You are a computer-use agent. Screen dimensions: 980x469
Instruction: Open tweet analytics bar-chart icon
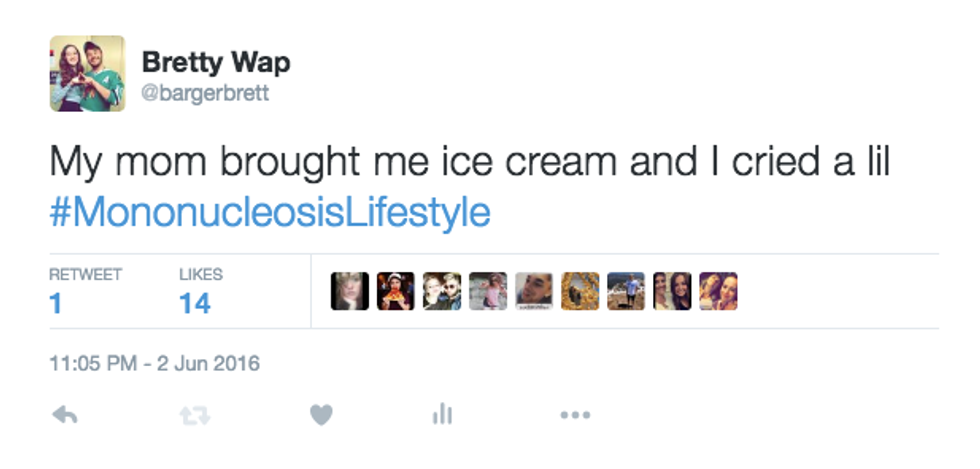pyautogui.click(x=442, y=415)
